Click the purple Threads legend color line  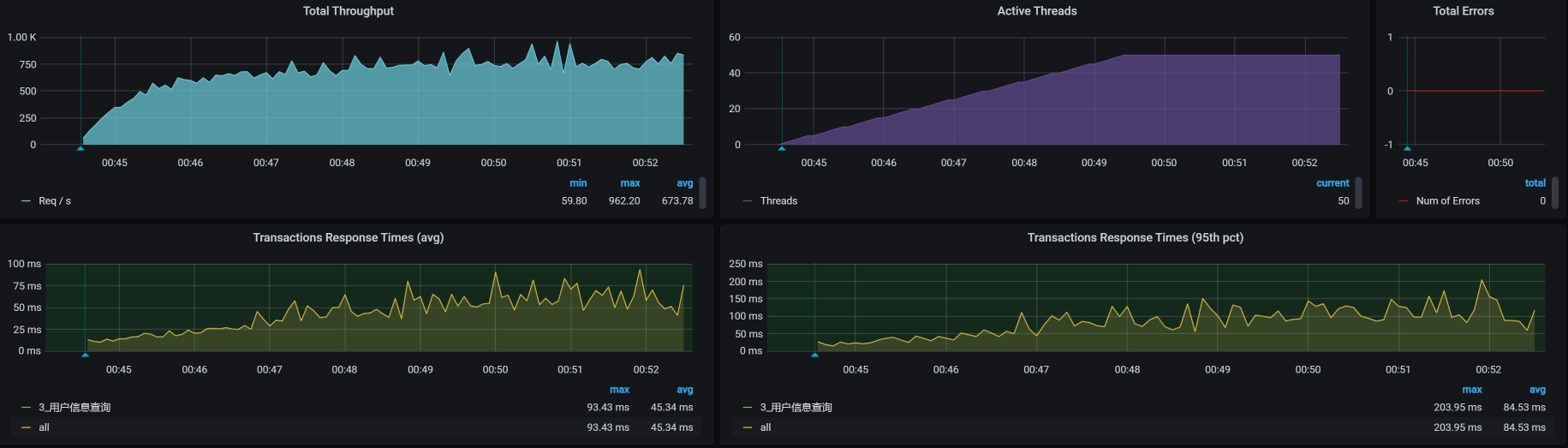click(748, 201)
